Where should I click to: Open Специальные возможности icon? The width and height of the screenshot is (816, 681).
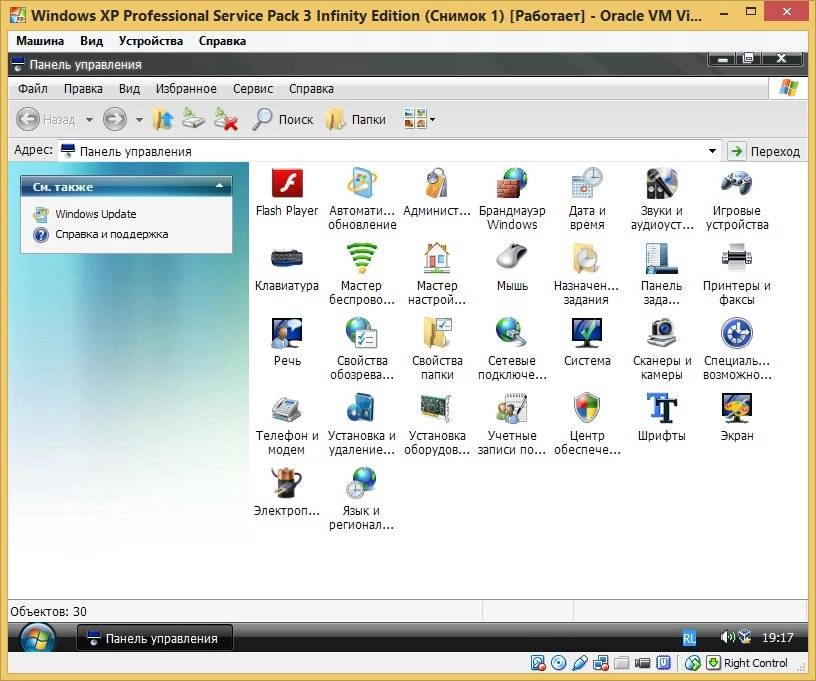click(x=736, y=333)
